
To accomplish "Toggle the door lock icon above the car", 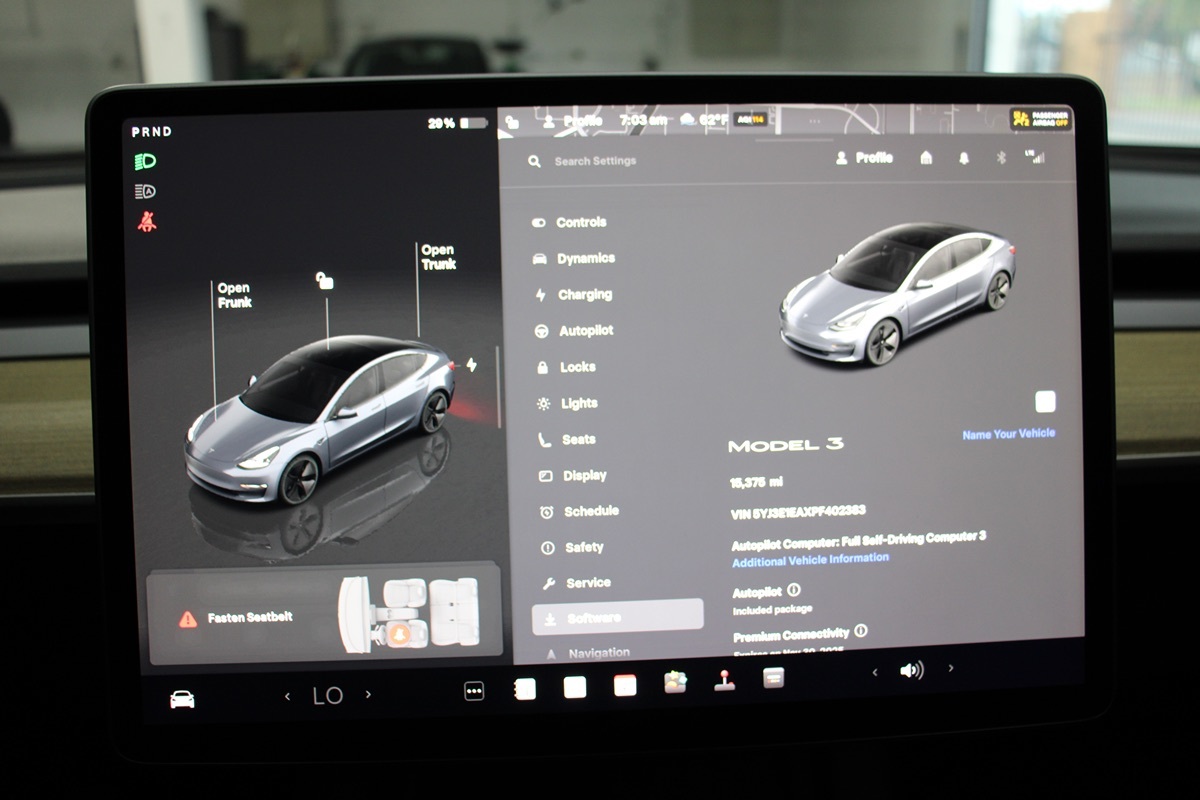I will click(325, 281).
